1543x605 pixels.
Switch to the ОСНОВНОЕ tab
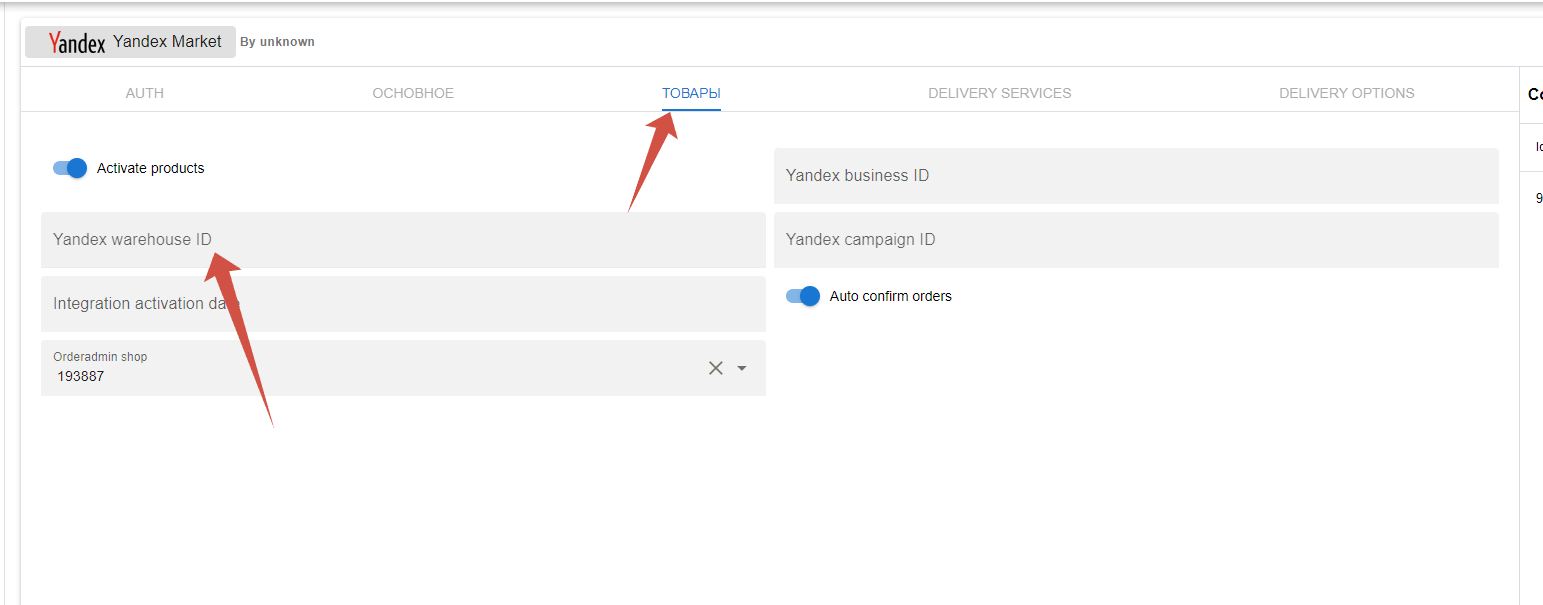[x=413, y=93]
